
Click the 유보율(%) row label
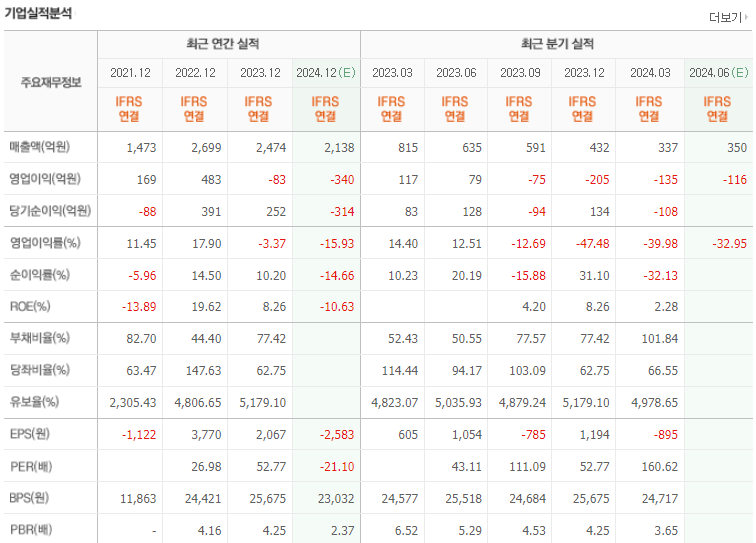point(34,402)
